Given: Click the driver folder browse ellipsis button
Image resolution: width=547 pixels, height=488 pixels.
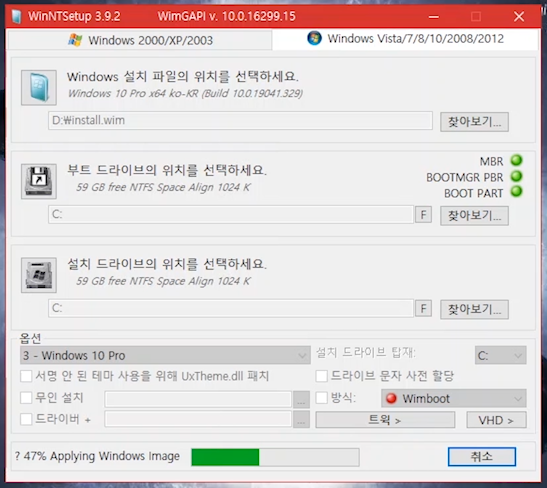Looking at the screenshot, I should pyautogui.click(x=301, y=420).
